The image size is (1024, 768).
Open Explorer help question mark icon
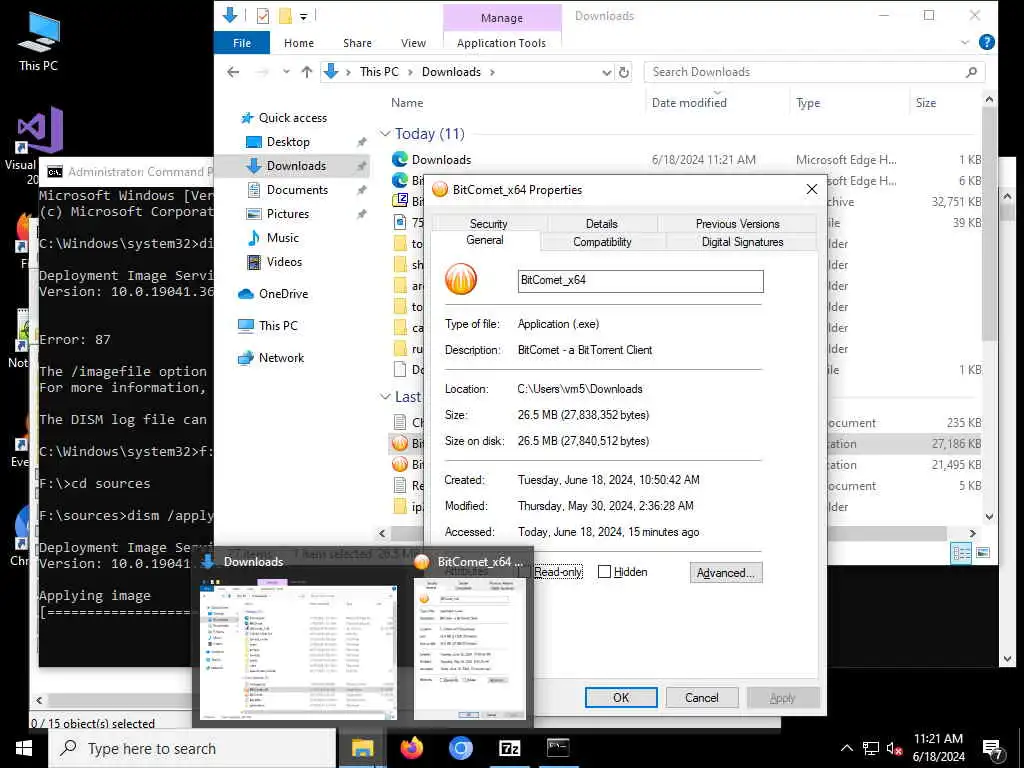987,42
